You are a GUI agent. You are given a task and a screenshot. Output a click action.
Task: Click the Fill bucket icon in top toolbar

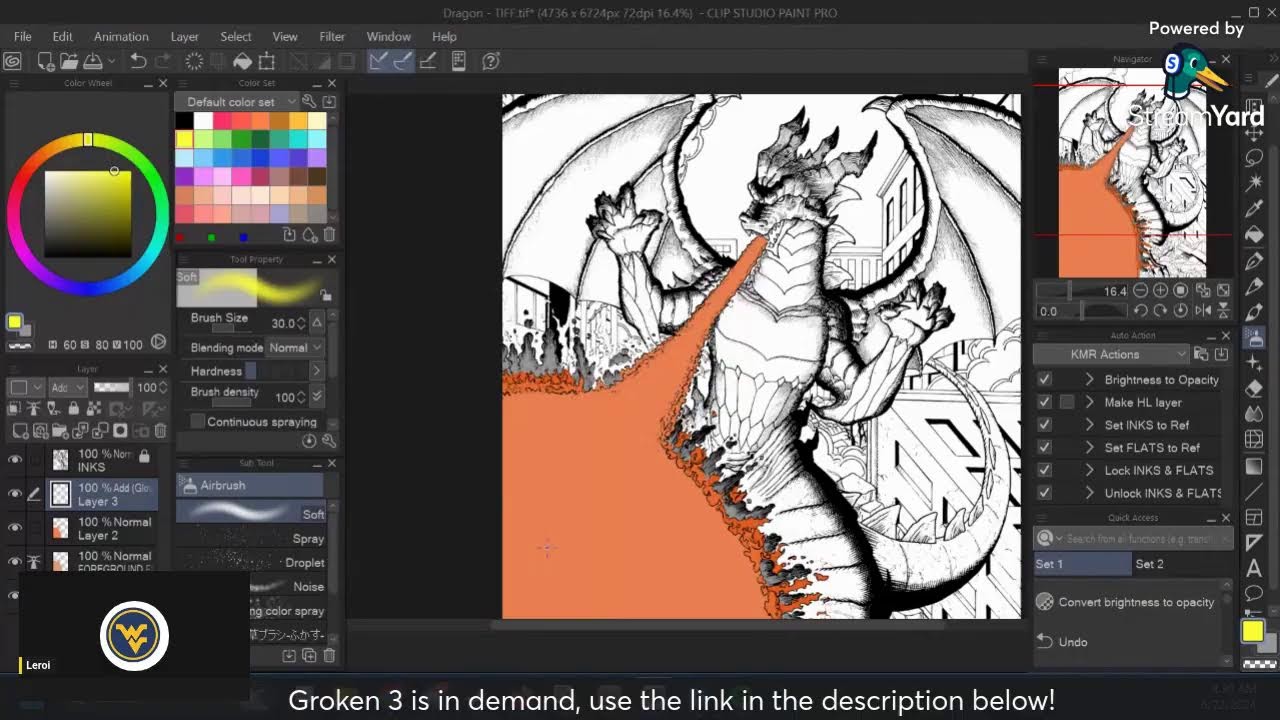pos(241,62)
